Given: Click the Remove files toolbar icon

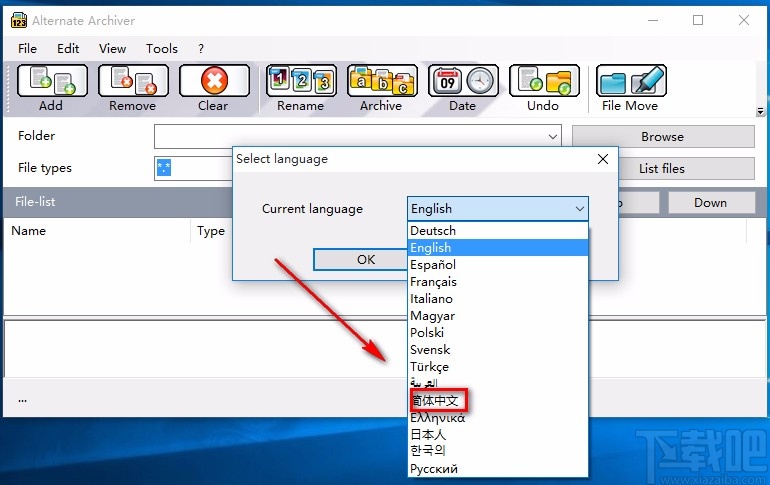Looking at the screenshot, I should coord(133,81).
